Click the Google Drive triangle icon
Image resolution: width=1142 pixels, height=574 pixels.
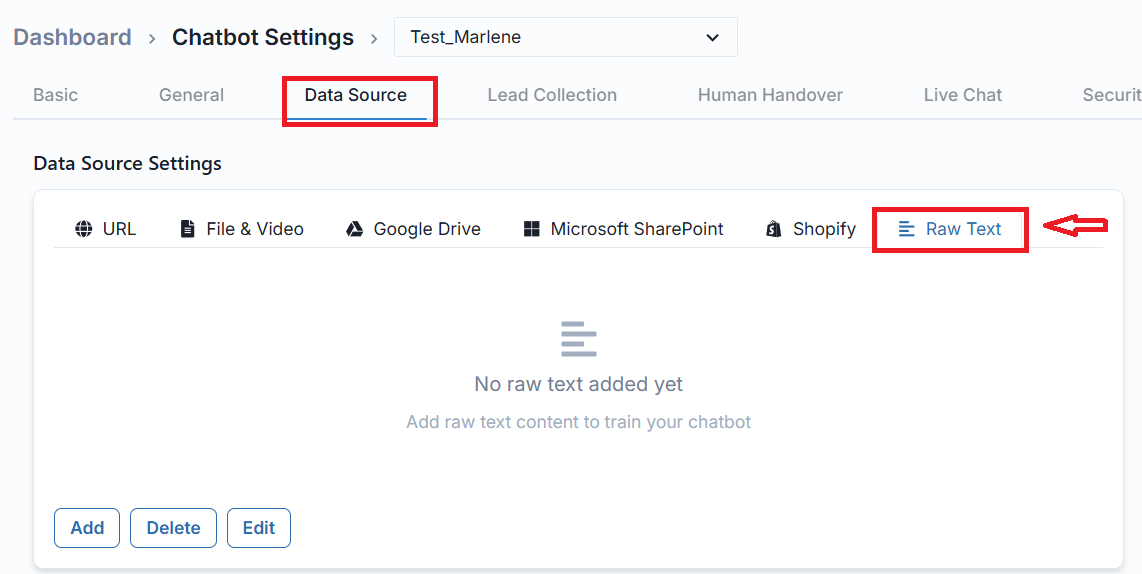[354, 229]
